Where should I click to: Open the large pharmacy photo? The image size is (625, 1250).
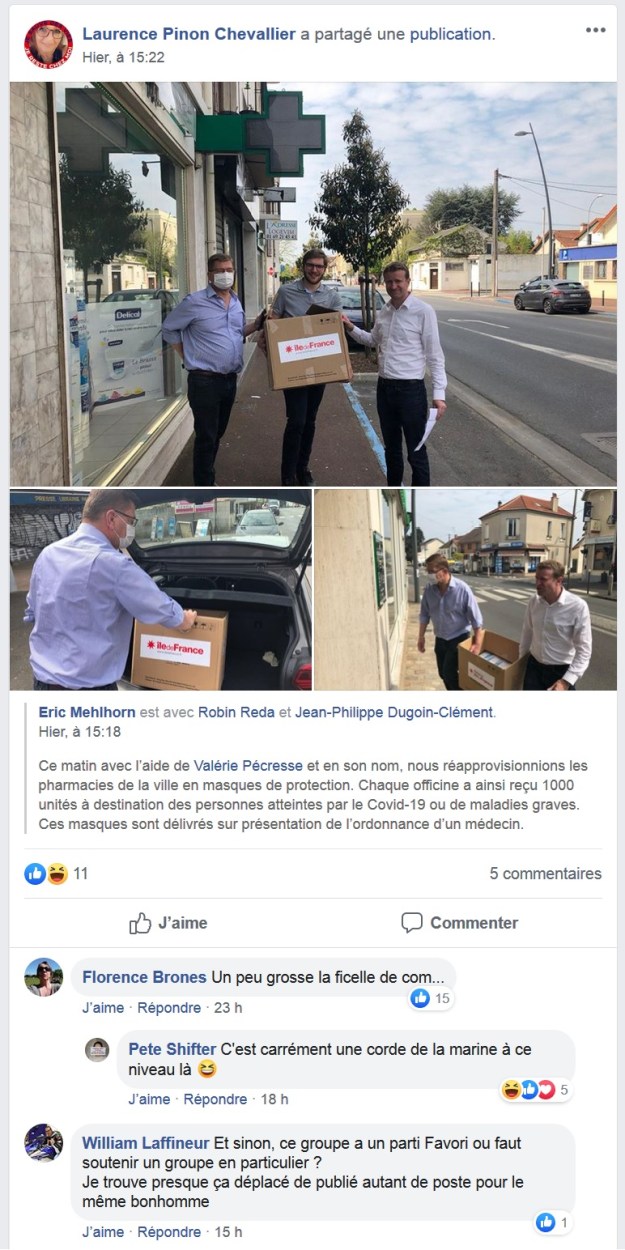click(x=313, y=284)
